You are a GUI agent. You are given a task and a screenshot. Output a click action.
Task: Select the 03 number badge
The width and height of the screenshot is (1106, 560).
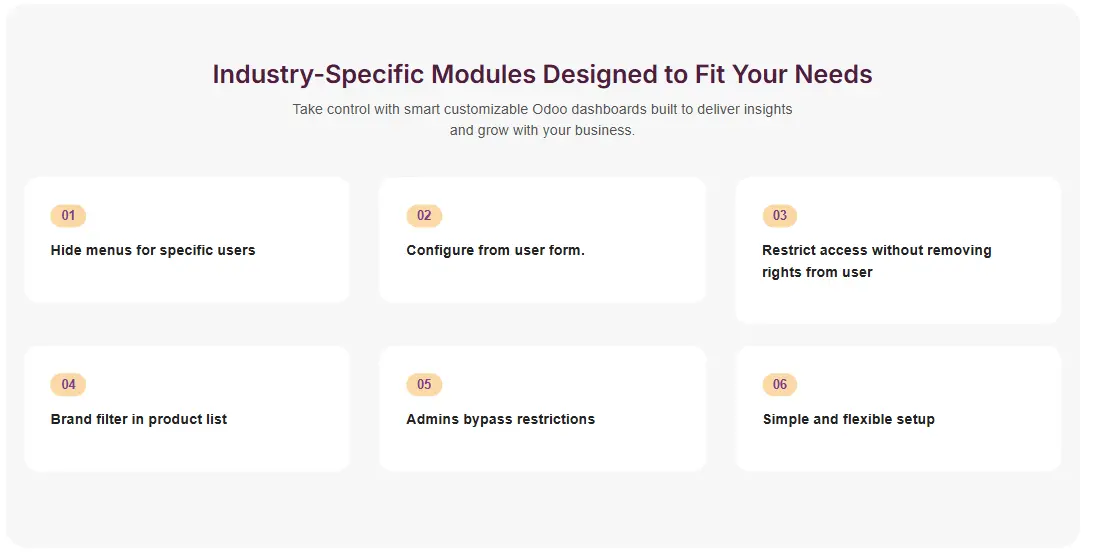point(779,216)
